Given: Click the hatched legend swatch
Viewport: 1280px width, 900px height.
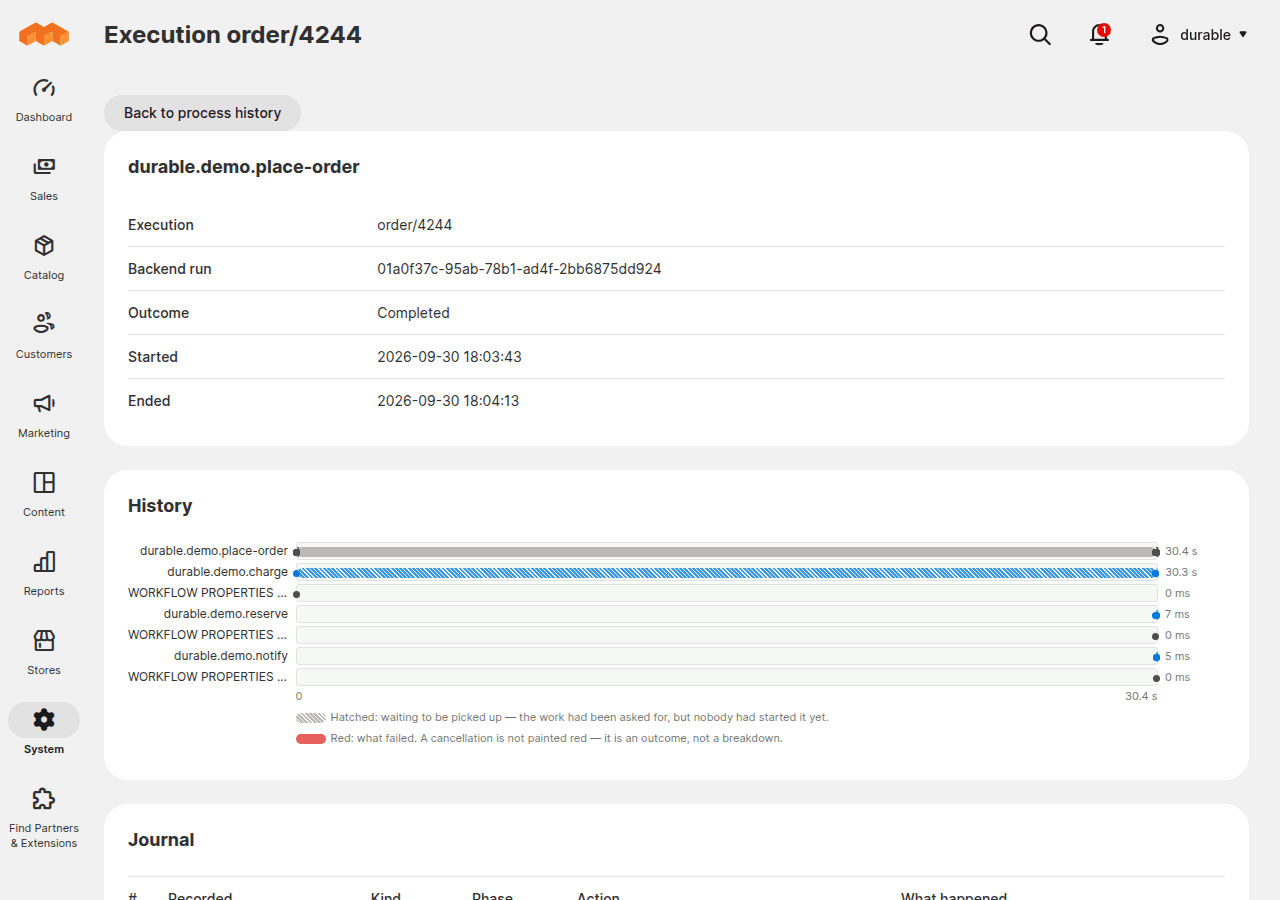Looking at the screenshot, I should click(311, 718).
